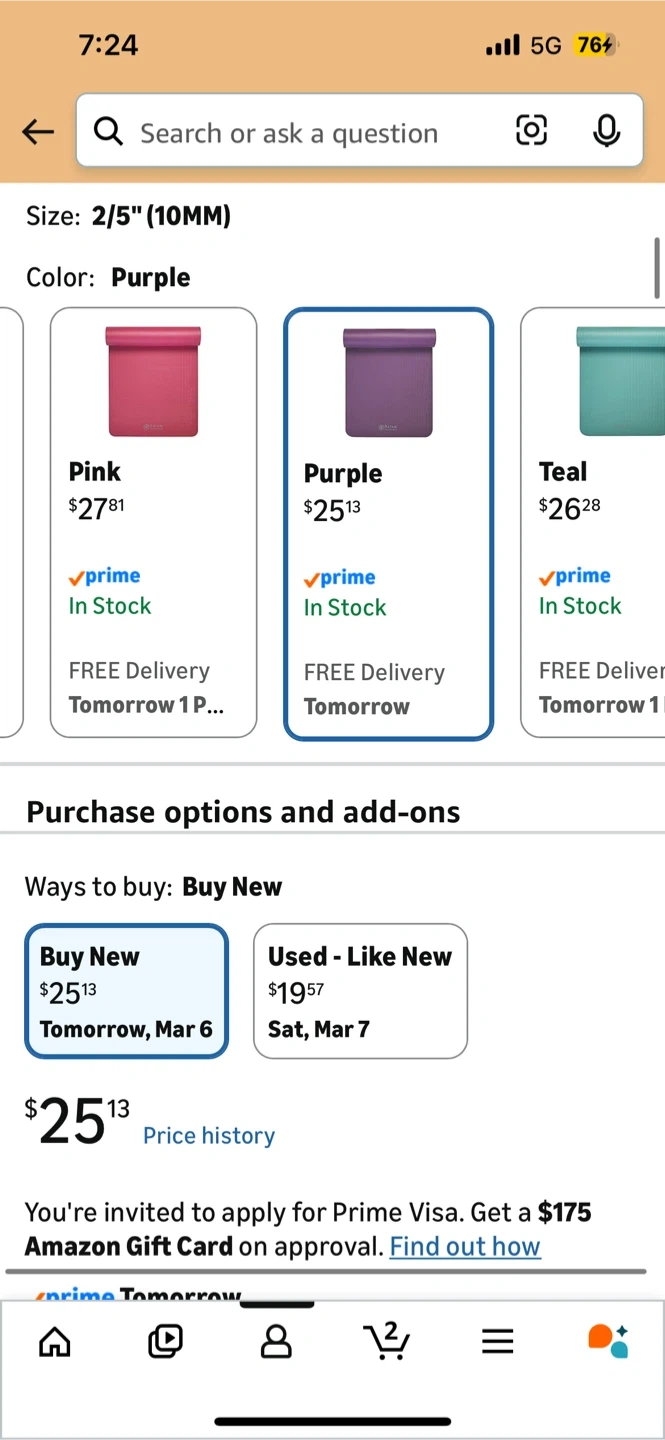
Task: Open the shopping cart icon
Action: point(386,1341)
